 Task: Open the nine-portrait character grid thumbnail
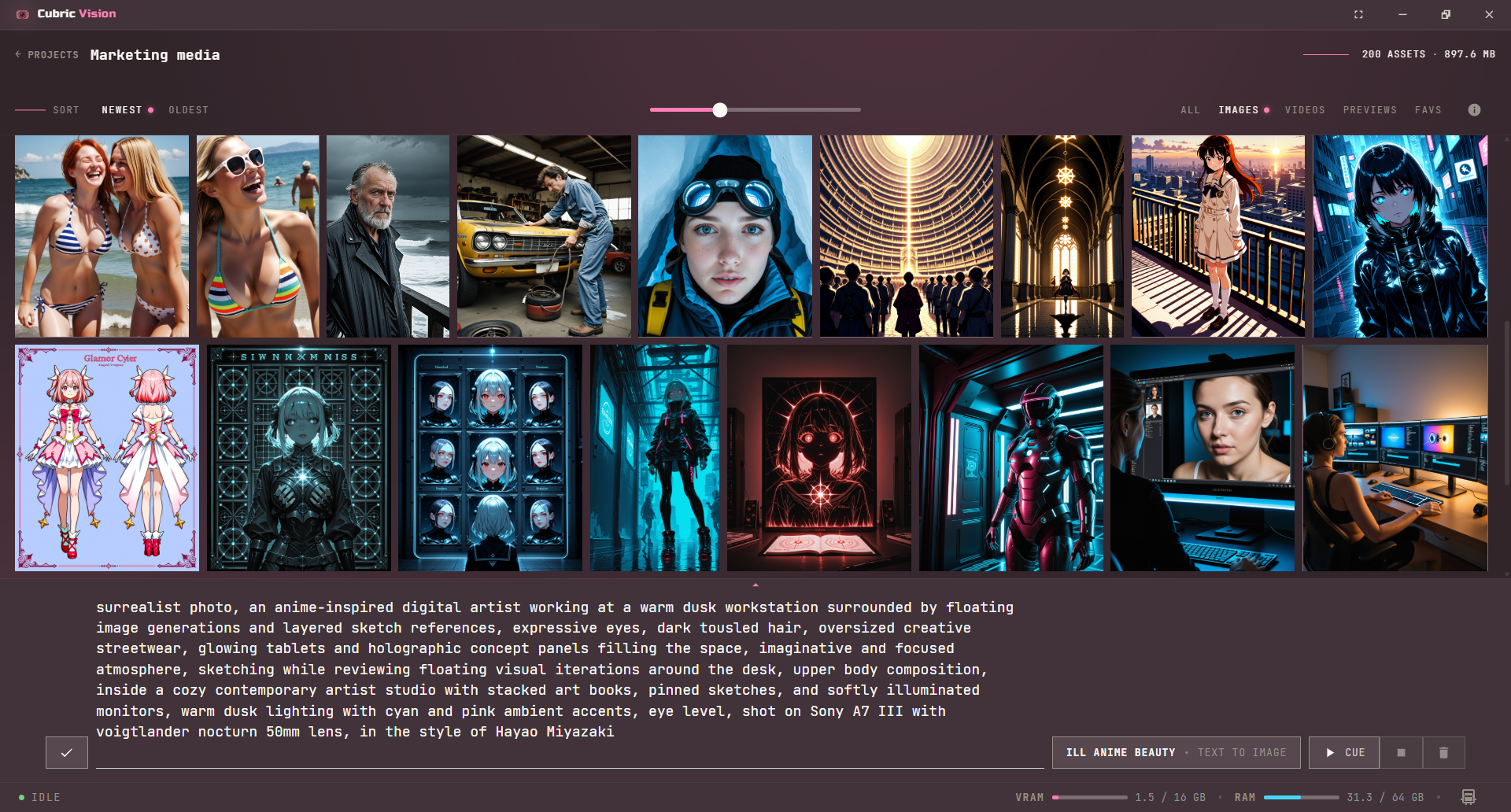coord(490,458)
